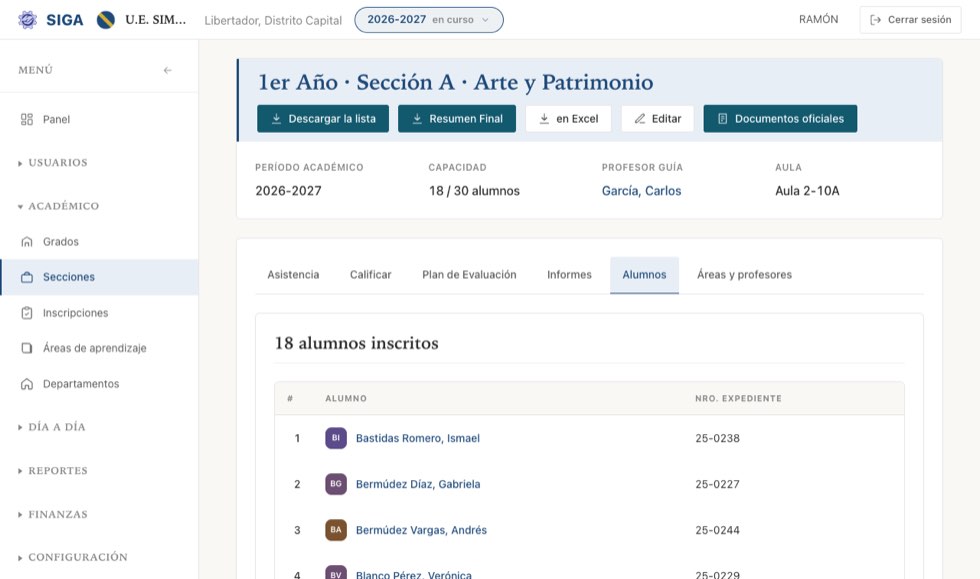Viewport: 980px width, 579px height.
Task: Click the Departamentos house icon
Action: point(27,384)
